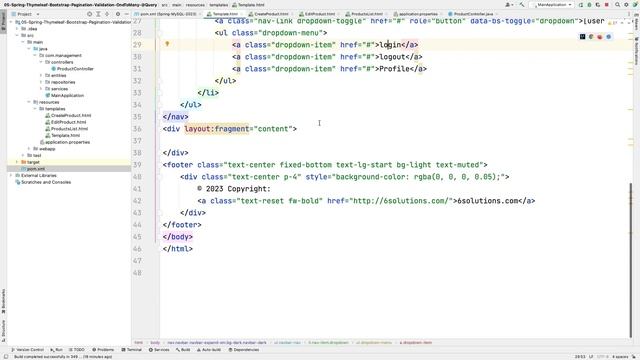Open the Auto-build tool window
Screen dimensions: 640x360
click(209, 350)
